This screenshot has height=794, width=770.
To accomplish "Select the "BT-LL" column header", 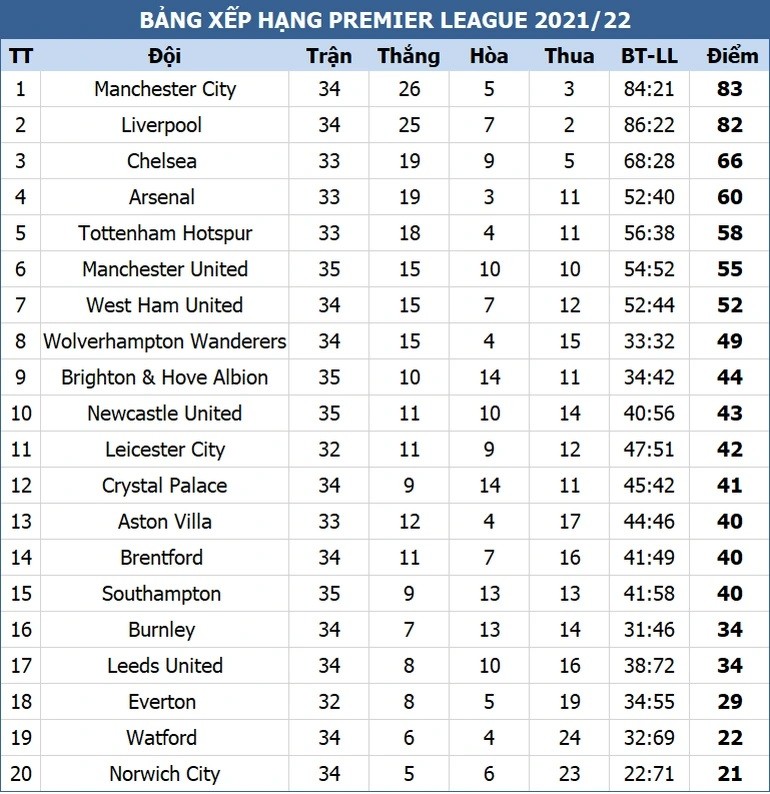I will point(650,55).
